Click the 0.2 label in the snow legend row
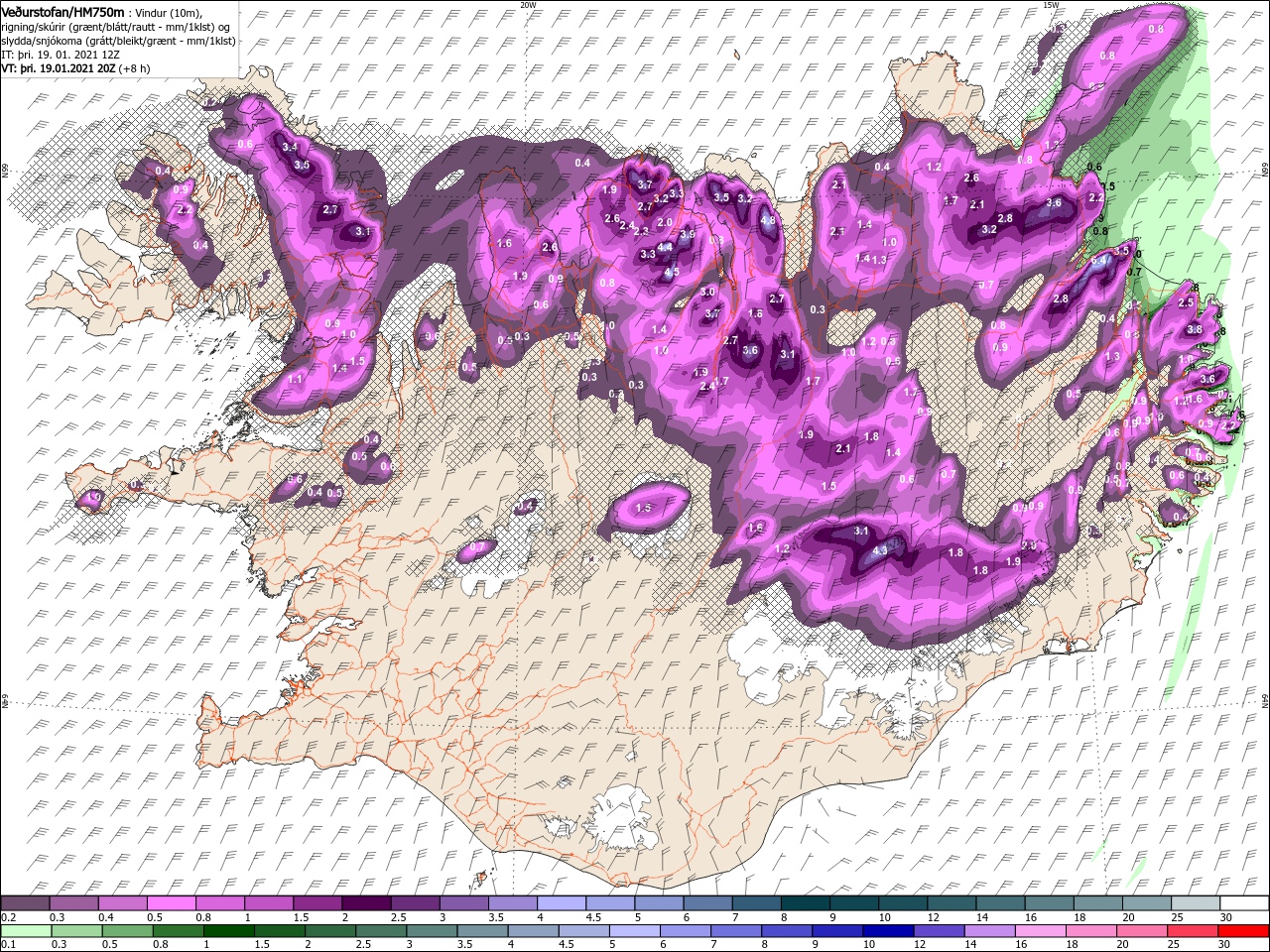The height and width of the screenshot is (952, 1270). pos(8,917)
